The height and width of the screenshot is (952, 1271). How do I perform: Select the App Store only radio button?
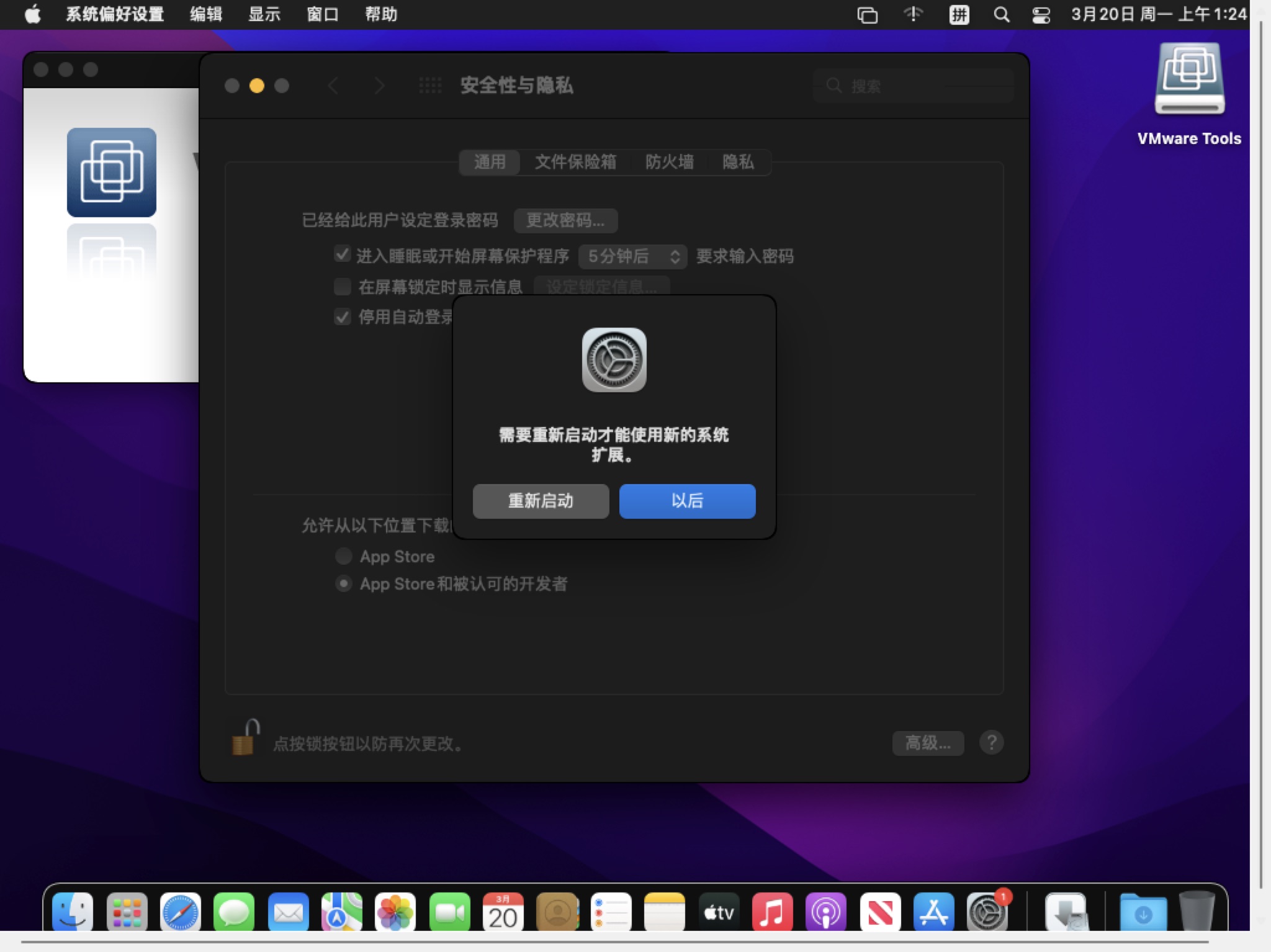[343, 556]
